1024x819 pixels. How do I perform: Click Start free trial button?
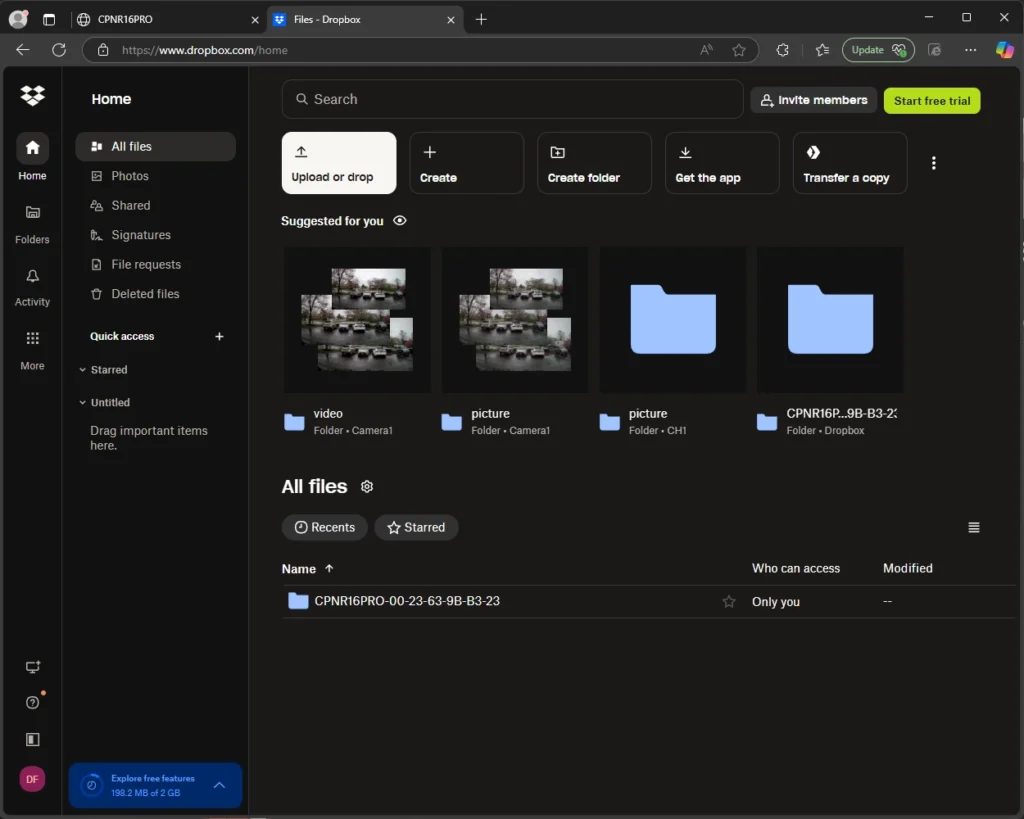pos(932,101)
